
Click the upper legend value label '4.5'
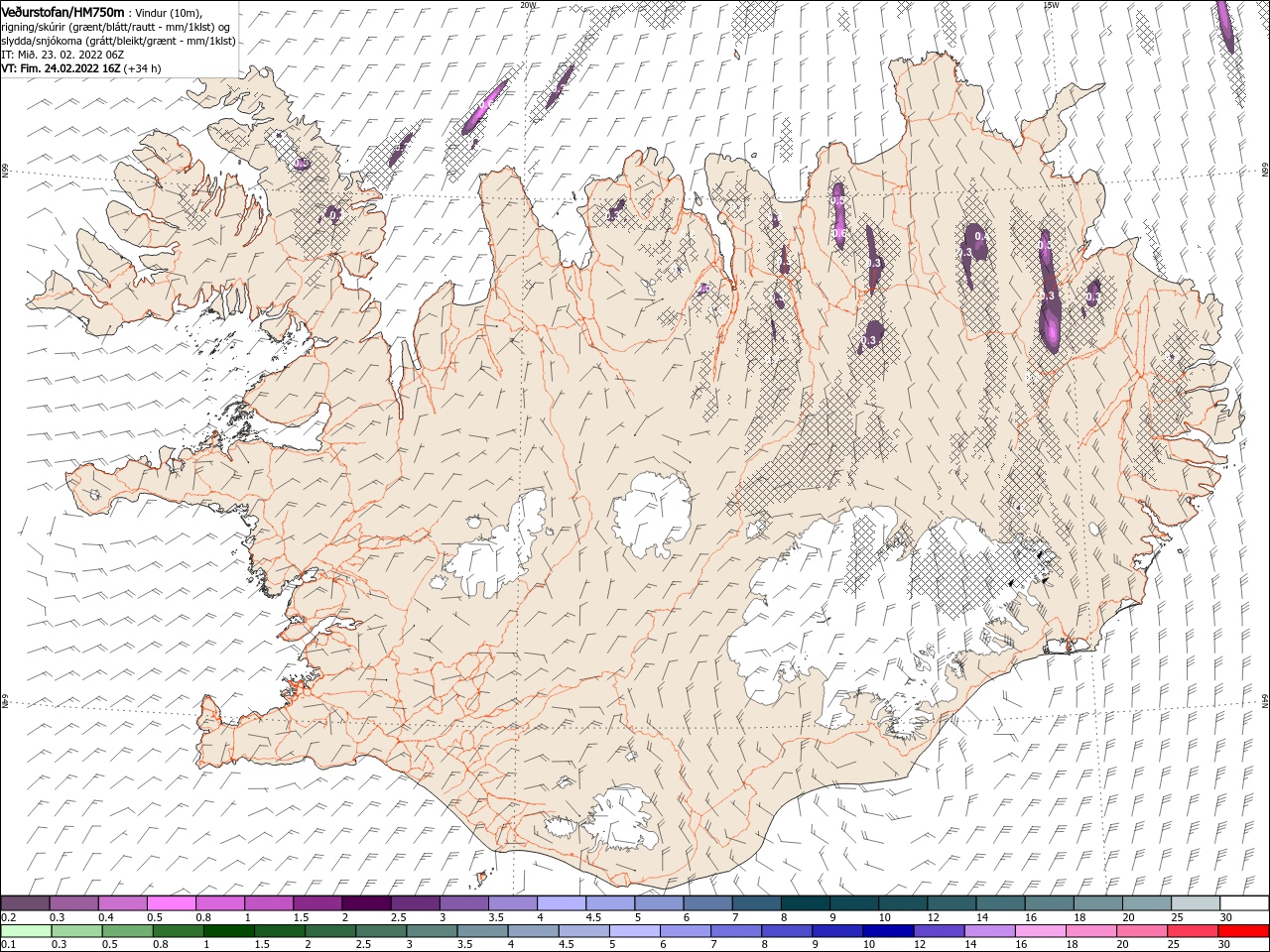click(x=593, y=917)
